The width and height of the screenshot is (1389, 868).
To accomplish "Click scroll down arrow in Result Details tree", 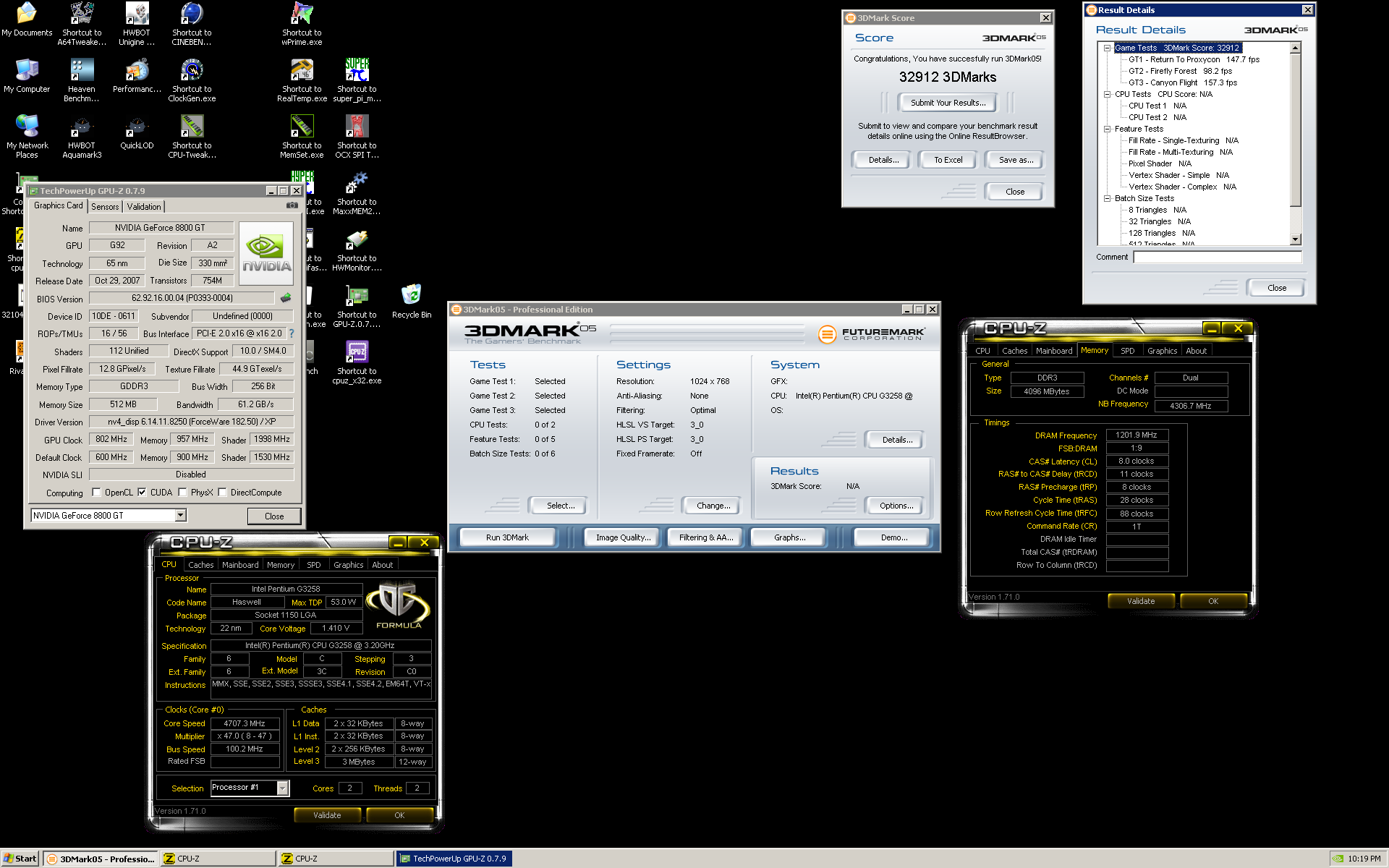I will point(1295,239).
